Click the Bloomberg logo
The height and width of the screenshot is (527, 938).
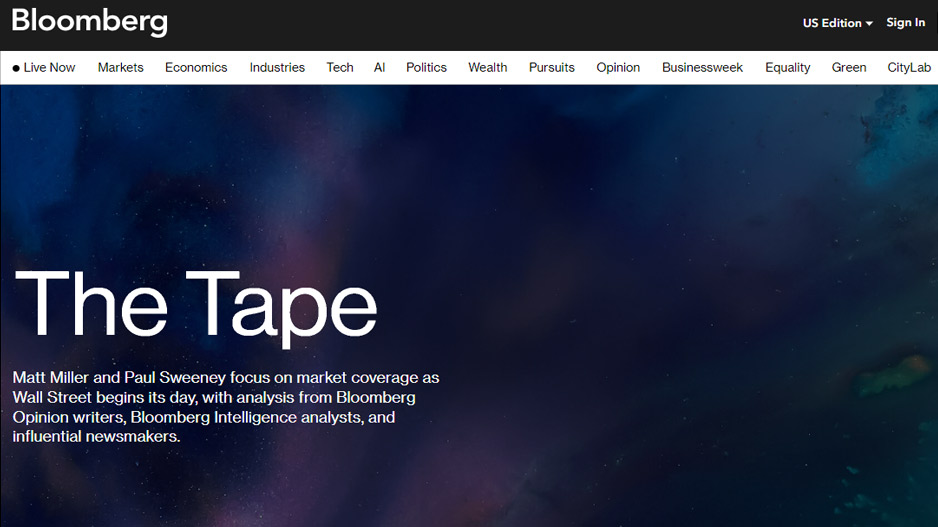(90, 21)
